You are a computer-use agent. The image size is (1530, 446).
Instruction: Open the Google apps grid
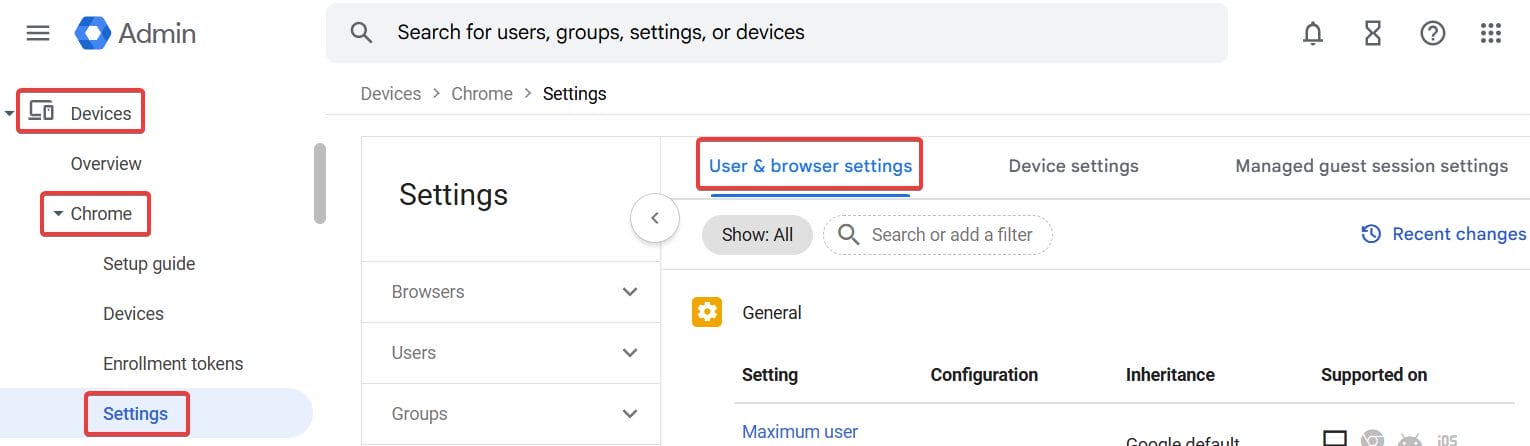1491,33
